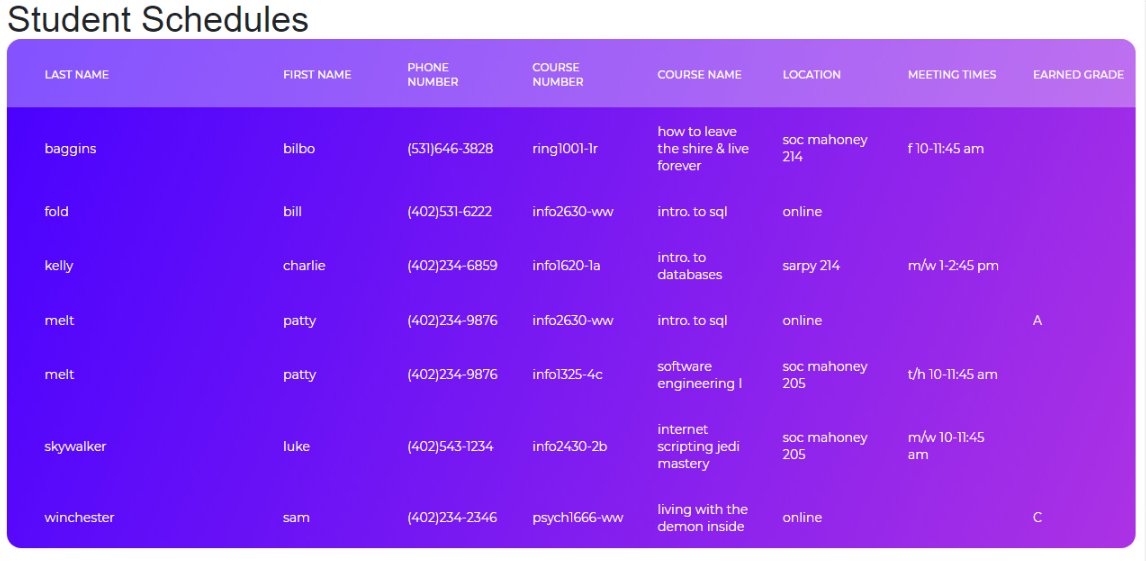
Task: Click location 'soc mahoney 214'
Action: 824,148
